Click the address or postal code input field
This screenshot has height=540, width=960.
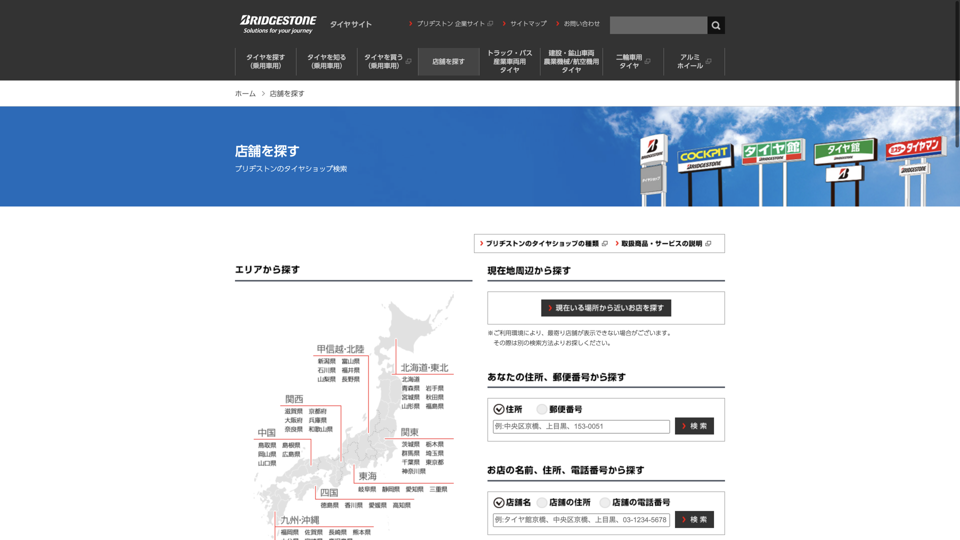581,426
